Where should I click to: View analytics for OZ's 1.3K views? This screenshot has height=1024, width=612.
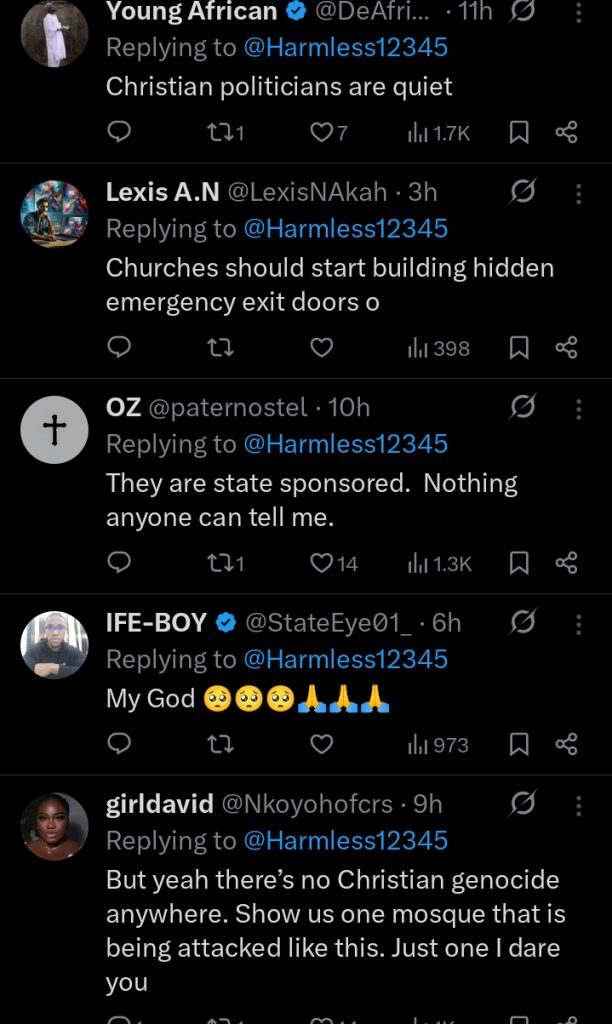[438, 563]
